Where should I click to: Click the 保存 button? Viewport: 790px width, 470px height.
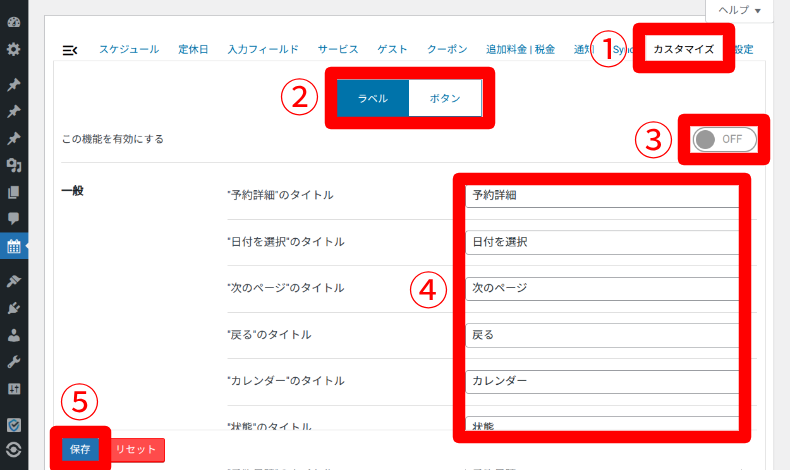[x=80, y=449]
